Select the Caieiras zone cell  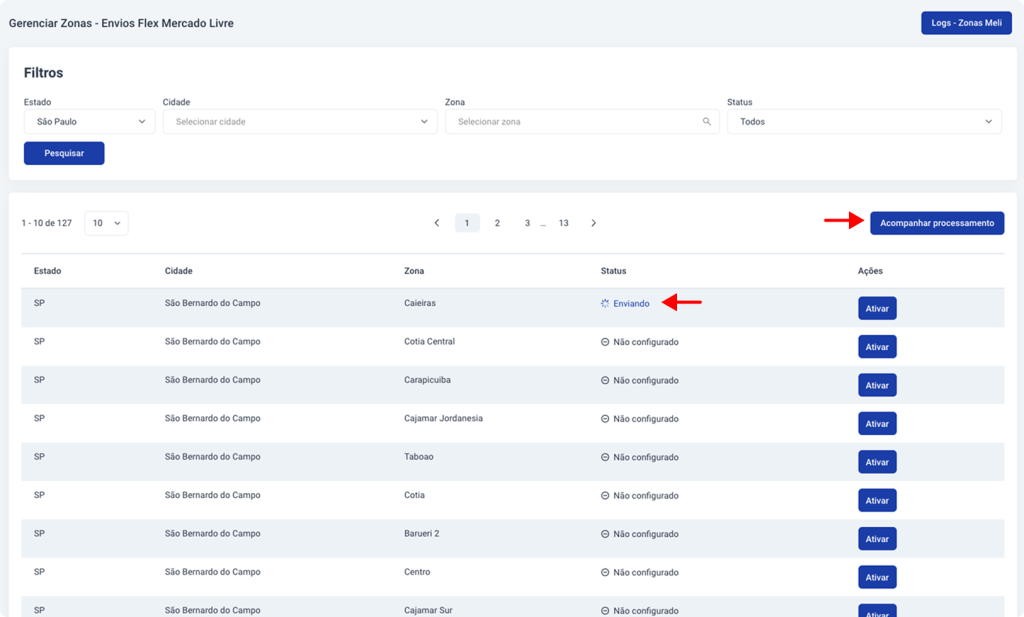[x=420, y=303]
